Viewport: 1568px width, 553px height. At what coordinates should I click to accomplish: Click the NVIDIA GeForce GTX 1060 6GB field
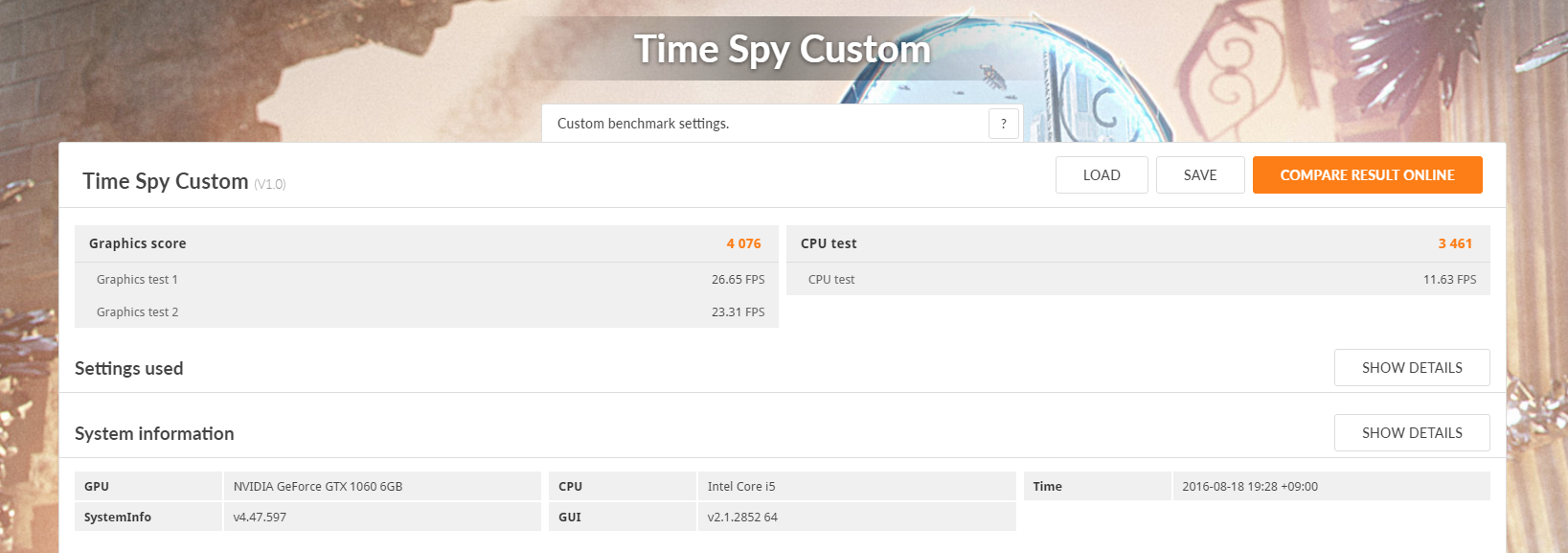[318, 487]
